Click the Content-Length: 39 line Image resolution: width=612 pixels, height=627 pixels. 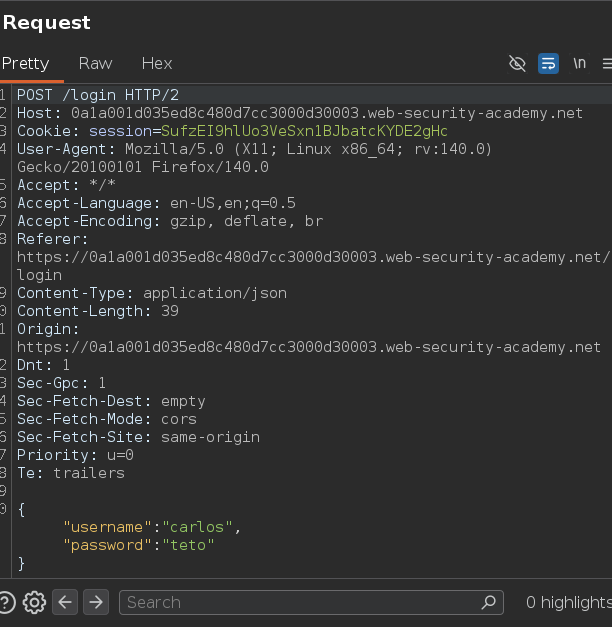pyautogui.click(x=98, y=311)
